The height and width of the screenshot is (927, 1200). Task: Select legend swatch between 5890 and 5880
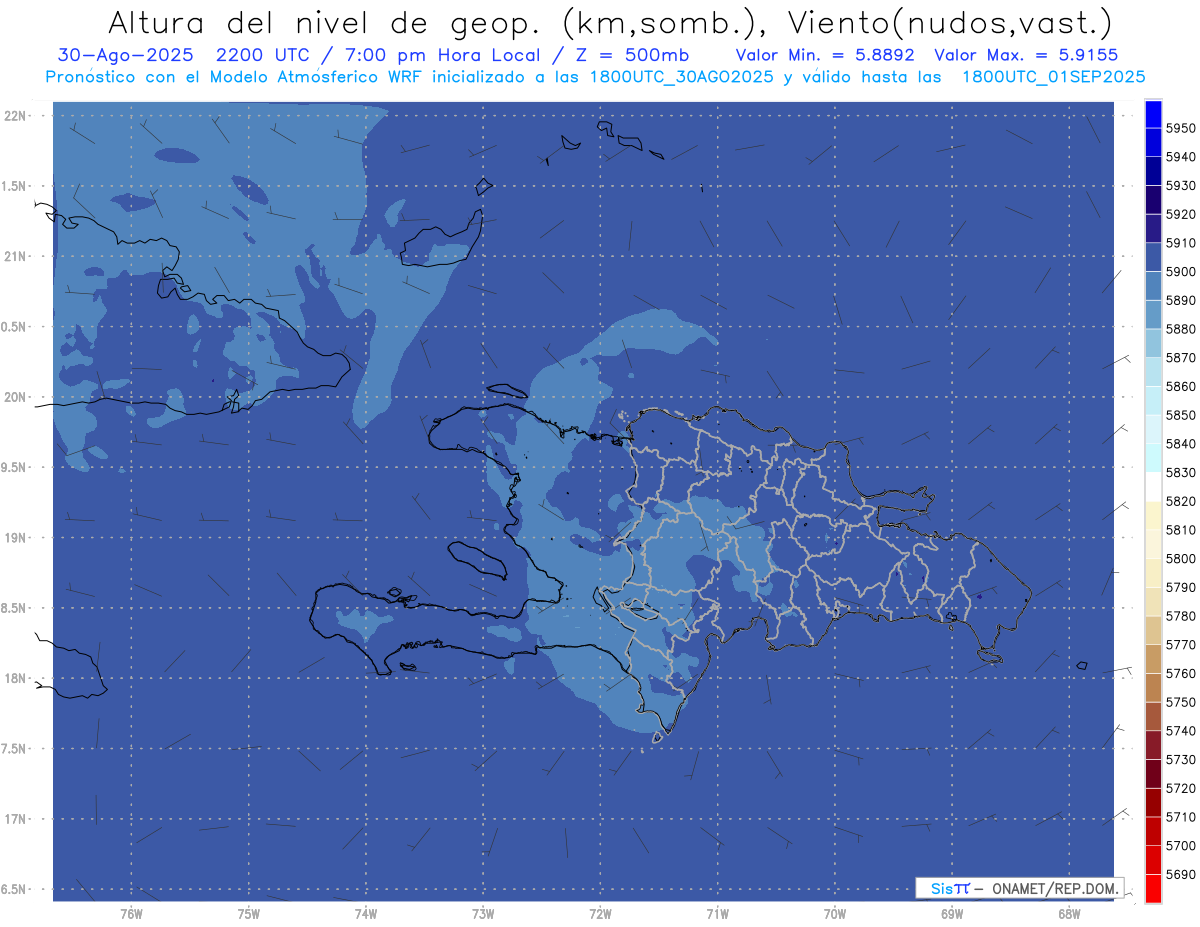tap(1153, 314)
